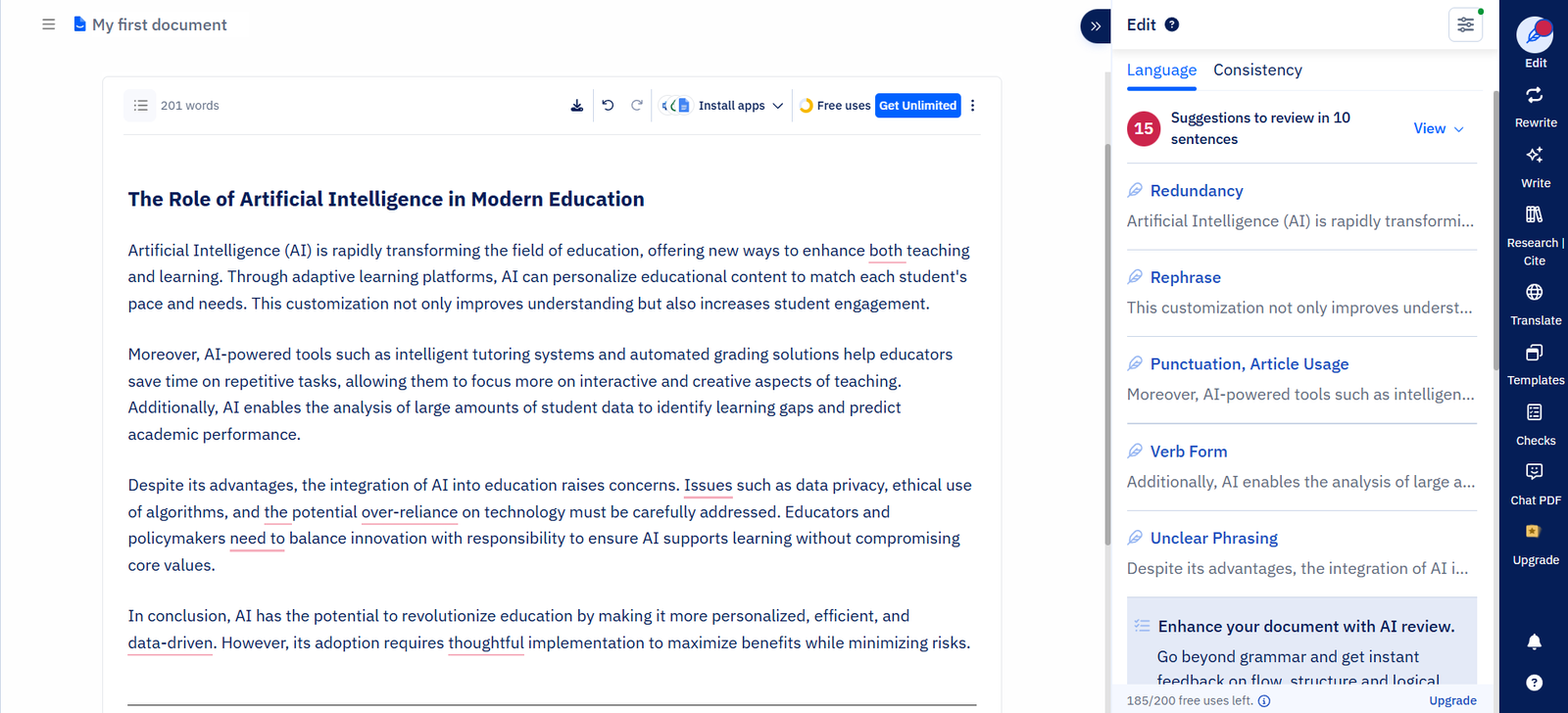This screenshot has width=1568, height=713.
Task: Open edit settings sliders icon
Action: coord(1465,25)
